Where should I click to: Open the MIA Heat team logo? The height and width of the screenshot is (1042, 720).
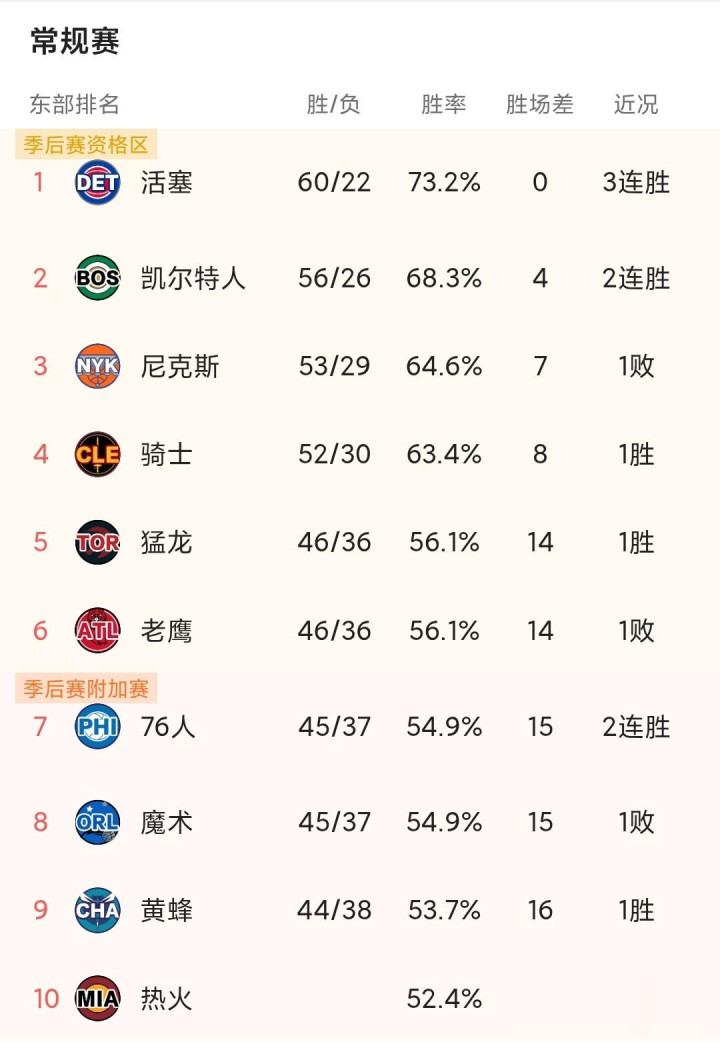click(97, 998)
